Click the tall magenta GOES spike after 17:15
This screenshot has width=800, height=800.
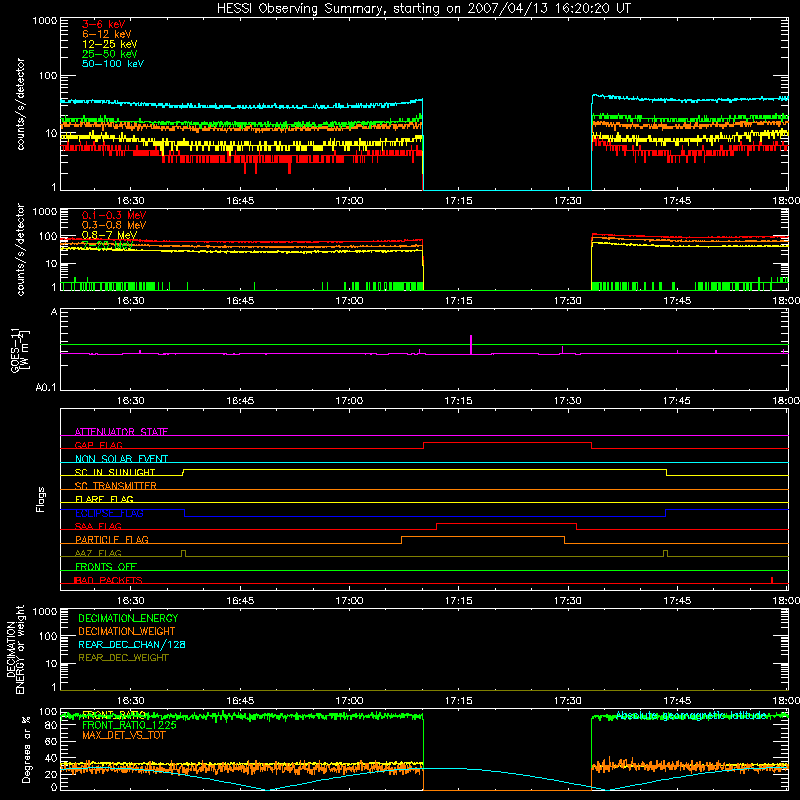(471, 344)
